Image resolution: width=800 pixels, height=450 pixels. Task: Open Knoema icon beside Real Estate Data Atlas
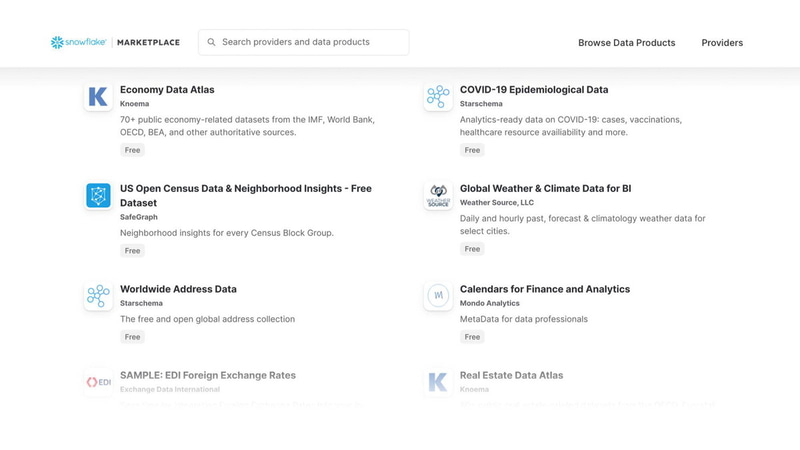tap(438, 382)
